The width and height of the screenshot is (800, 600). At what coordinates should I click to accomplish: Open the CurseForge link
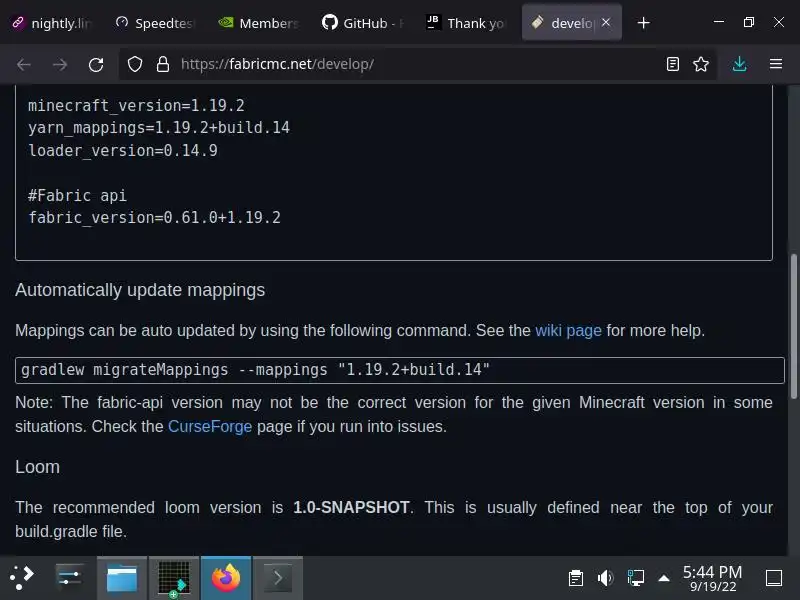[210, 427]
